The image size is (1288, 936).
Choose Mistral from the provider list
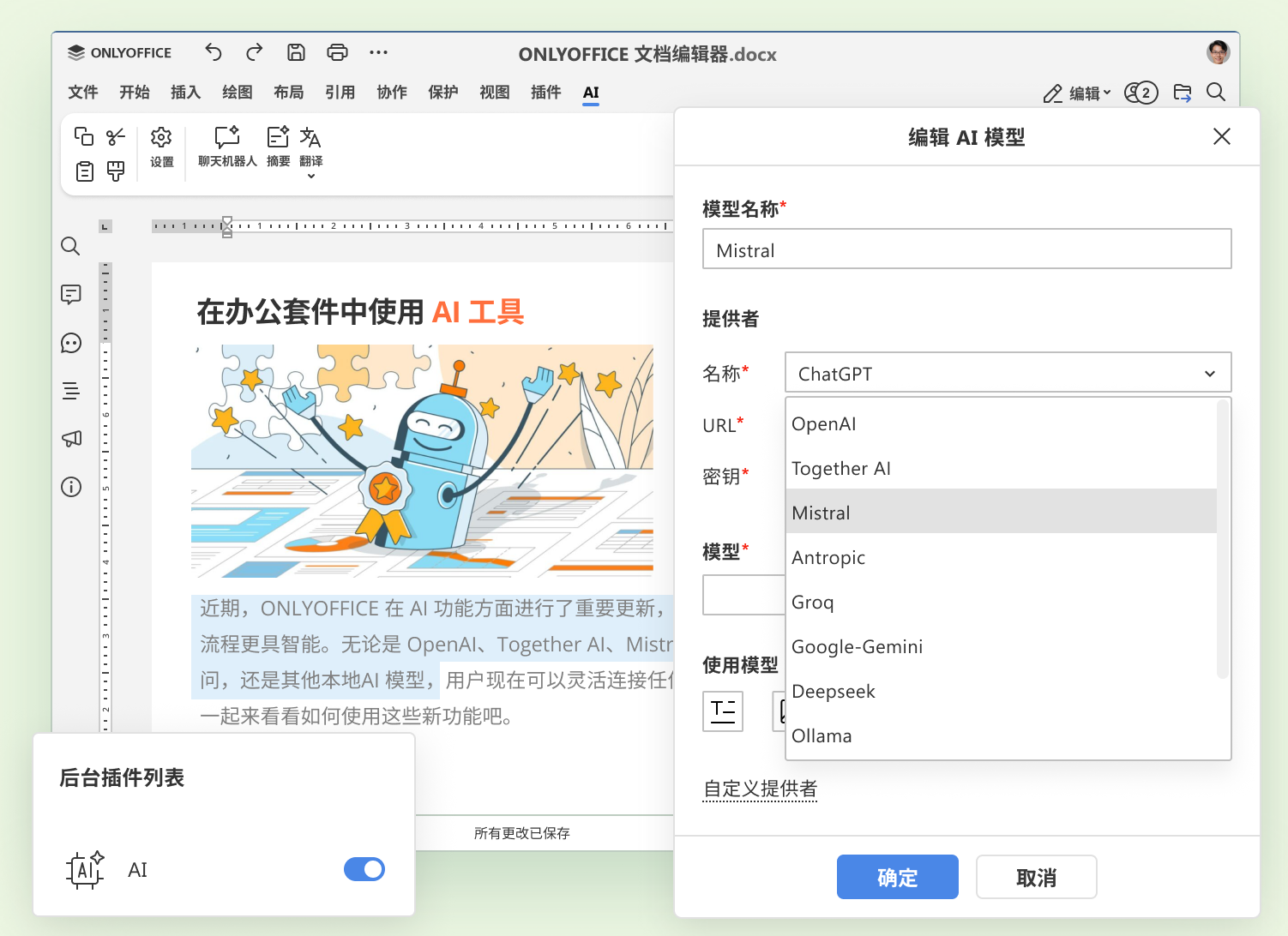click(1001, 513)
